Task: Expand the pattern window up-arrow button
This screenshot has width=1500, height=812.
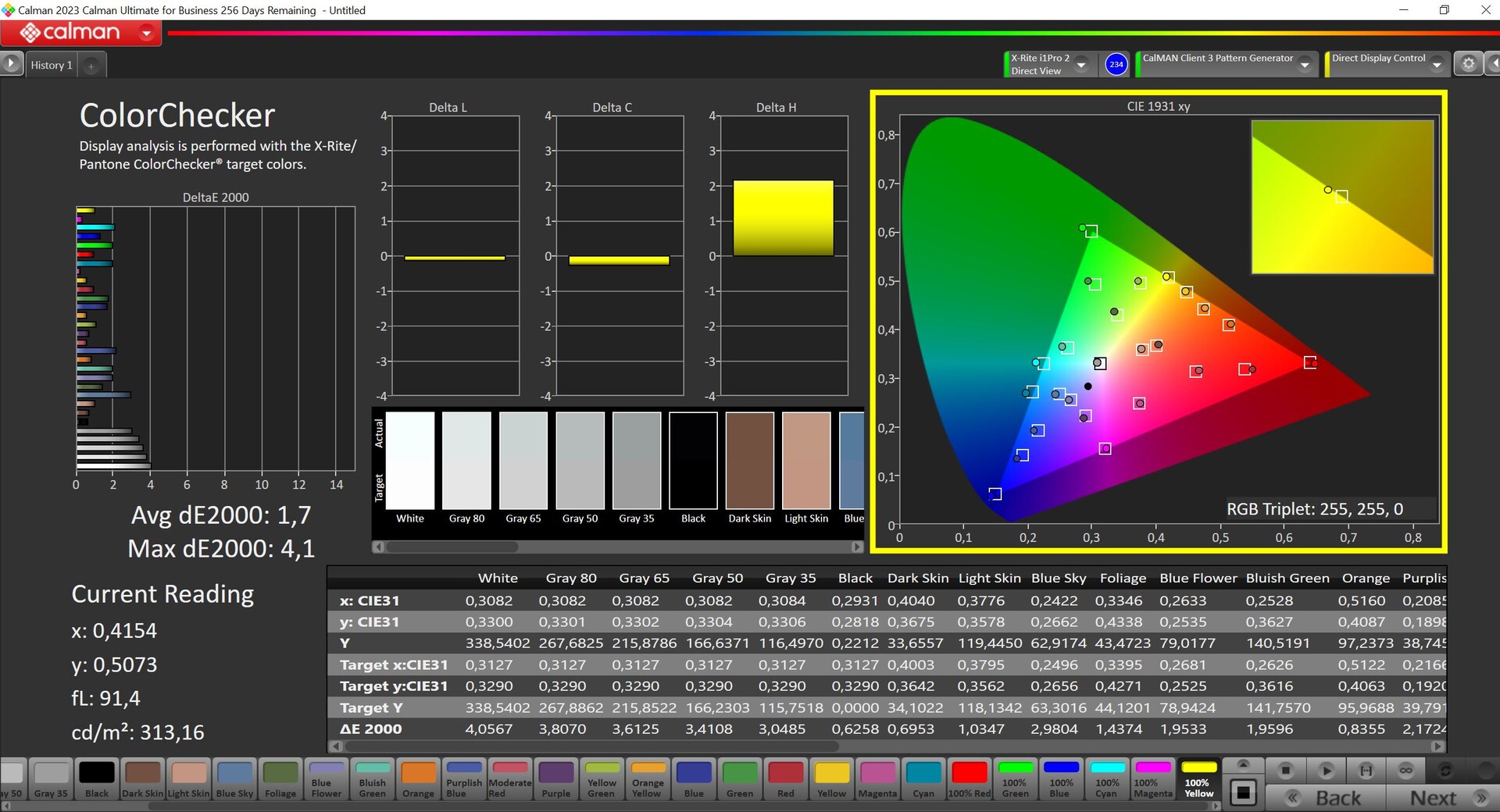Action: 1243,764
